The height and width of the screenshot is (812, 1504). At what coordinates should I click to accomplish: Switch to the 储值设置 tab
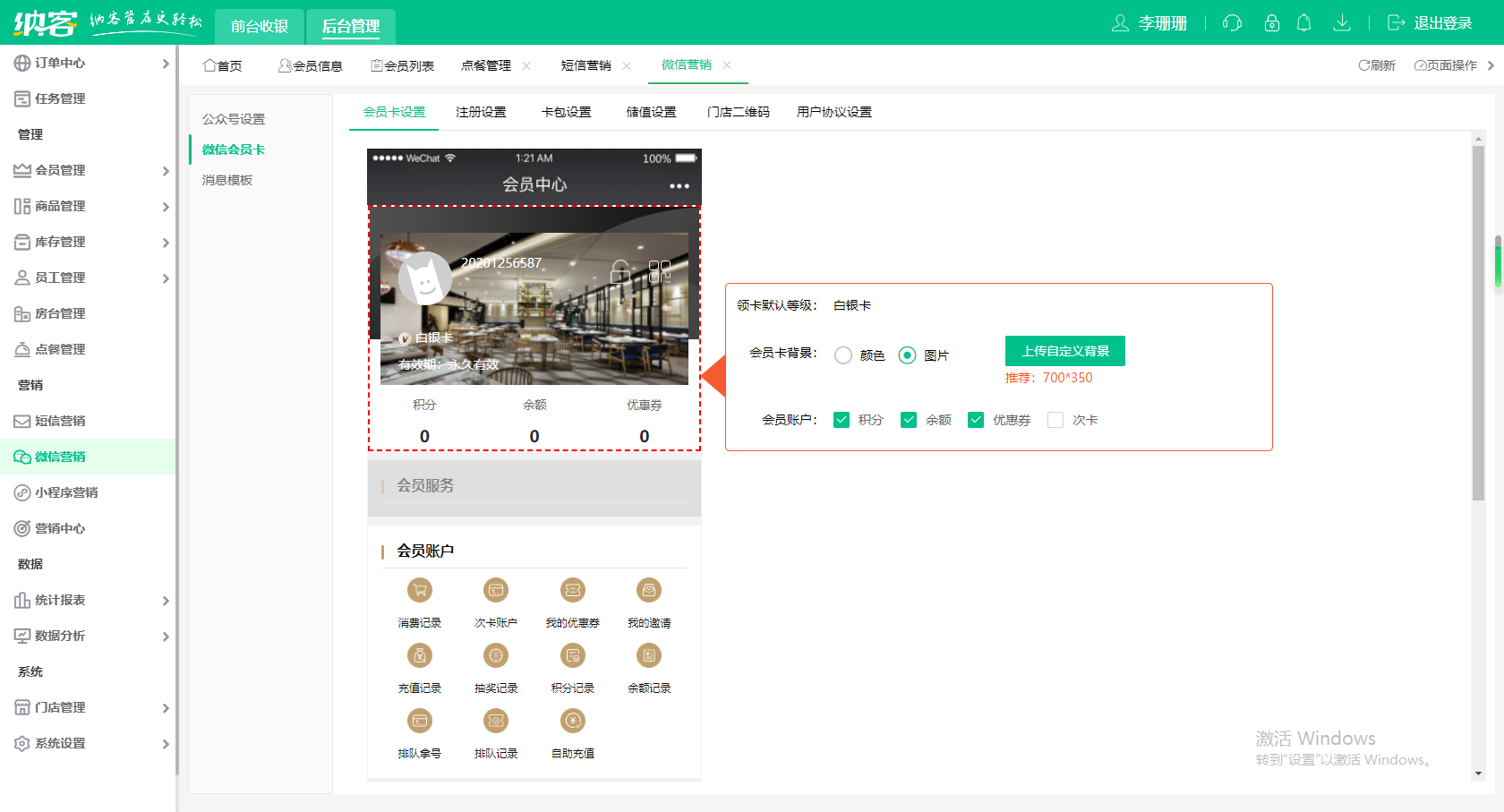pyautogui.click(x=651, y=112)
